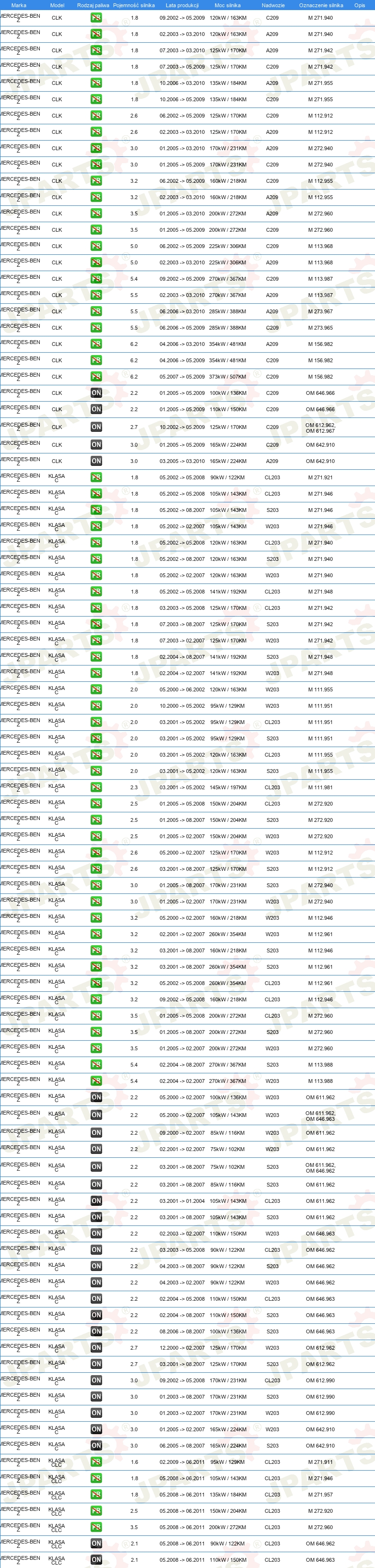The width and height of the screenshot is (375, 1568).
Task: Click the petrol icon in CLK 3.2 C209 row
Action: click(x=96, y=181)
